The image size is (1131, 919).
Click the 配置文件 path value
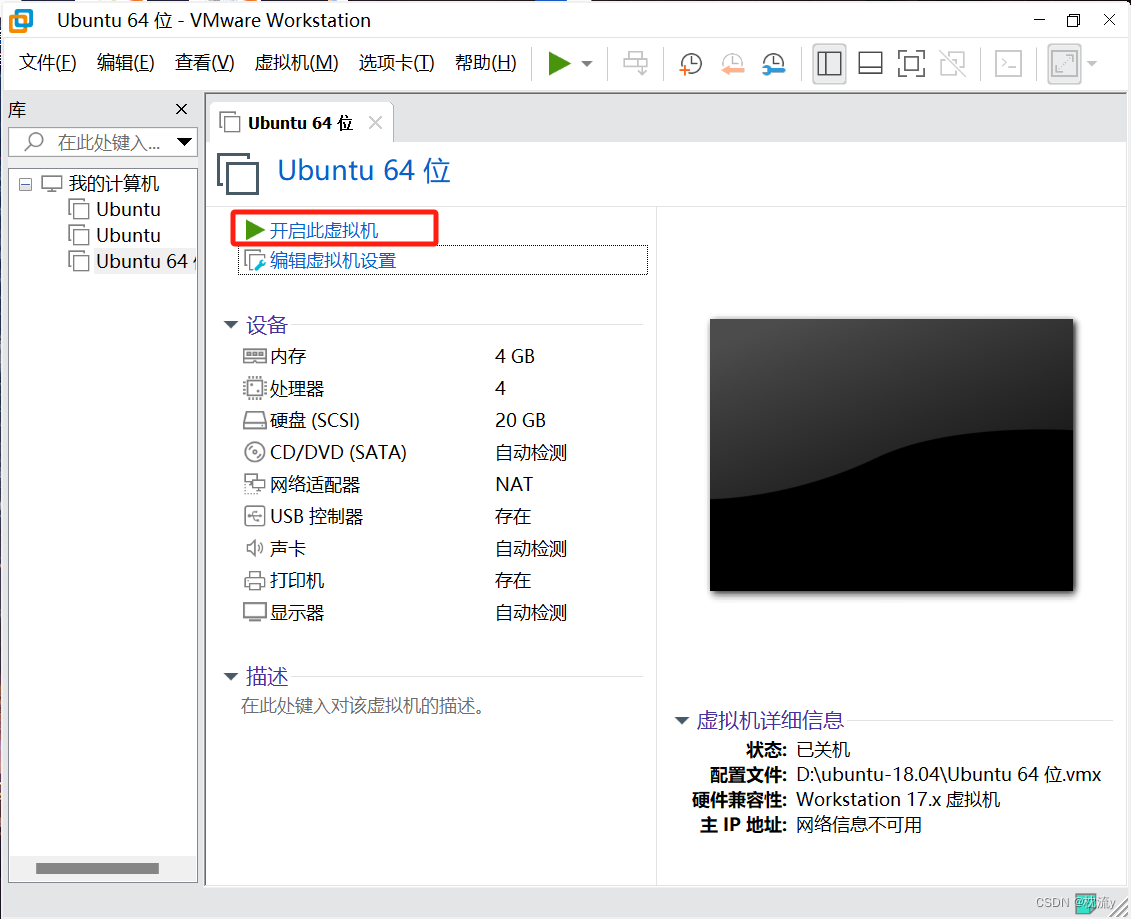949,775
